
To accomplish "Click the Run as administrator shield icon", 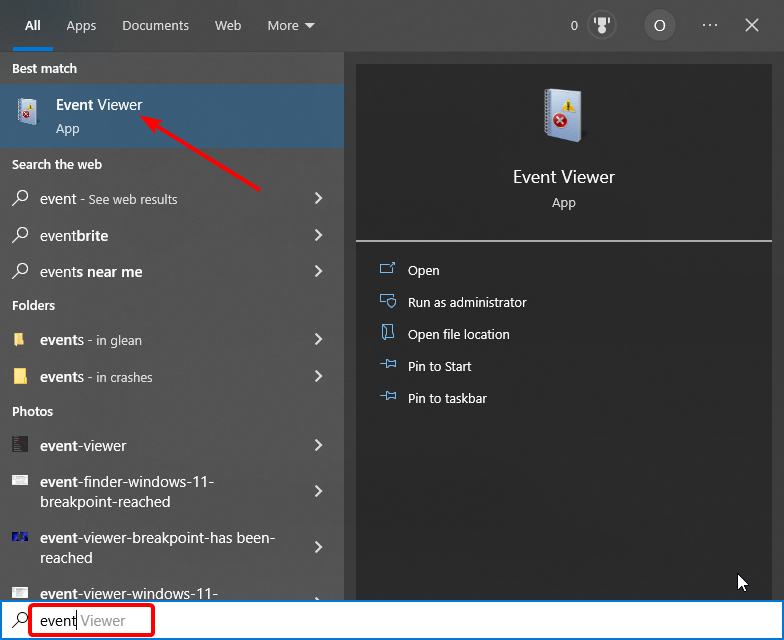I will (388, 300).
